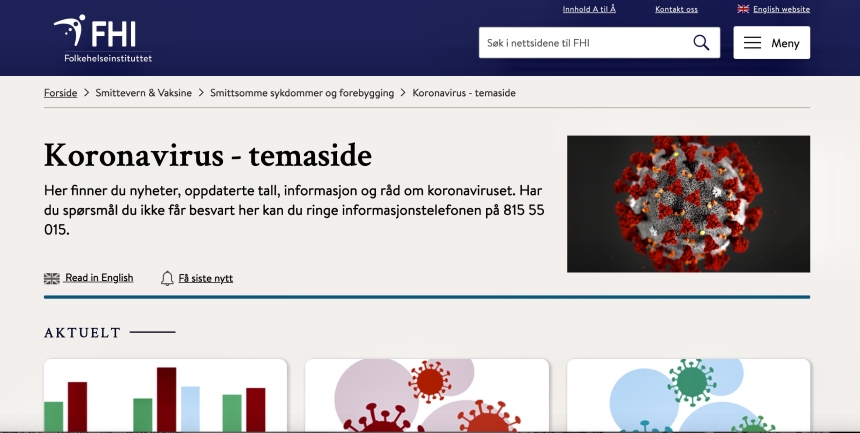Go to the 'Forside' breadcrumb
Image resolution: width=860 pixels, height=433 pixels.
(60, 93)
